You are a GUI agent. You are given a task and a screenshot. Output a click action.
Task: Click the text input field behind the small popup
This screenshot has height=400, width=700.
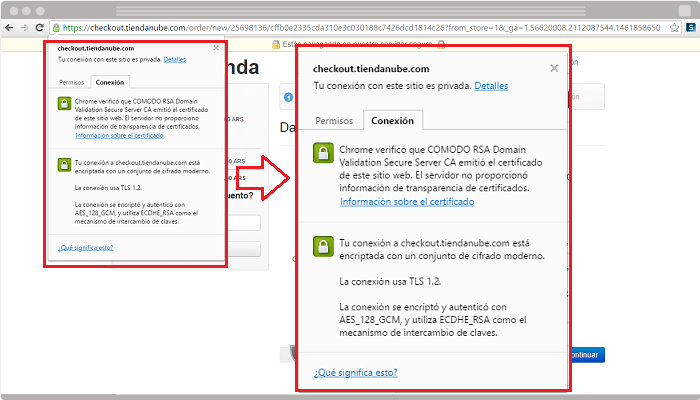pyautogui.click(x=243, y=223)
